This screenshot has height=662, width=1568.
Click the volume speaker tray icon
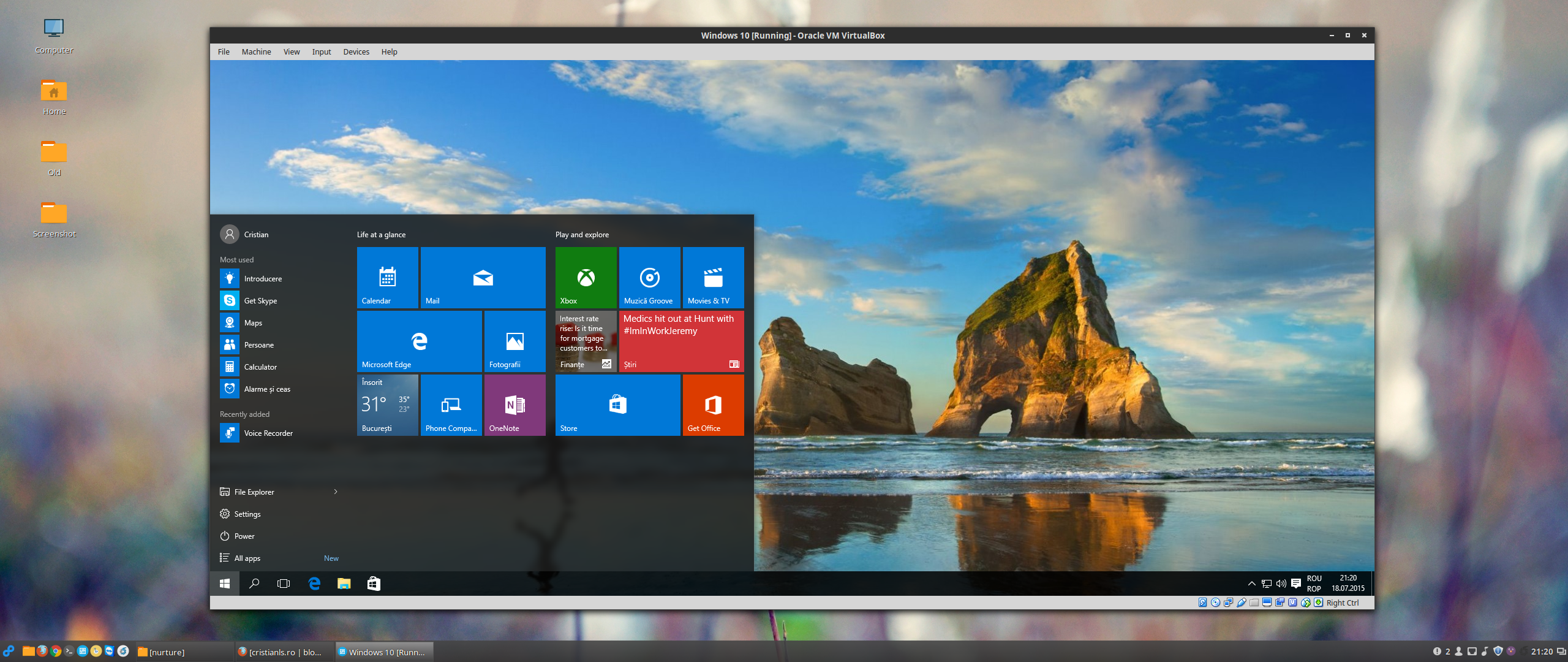(x=1281, y=584)
